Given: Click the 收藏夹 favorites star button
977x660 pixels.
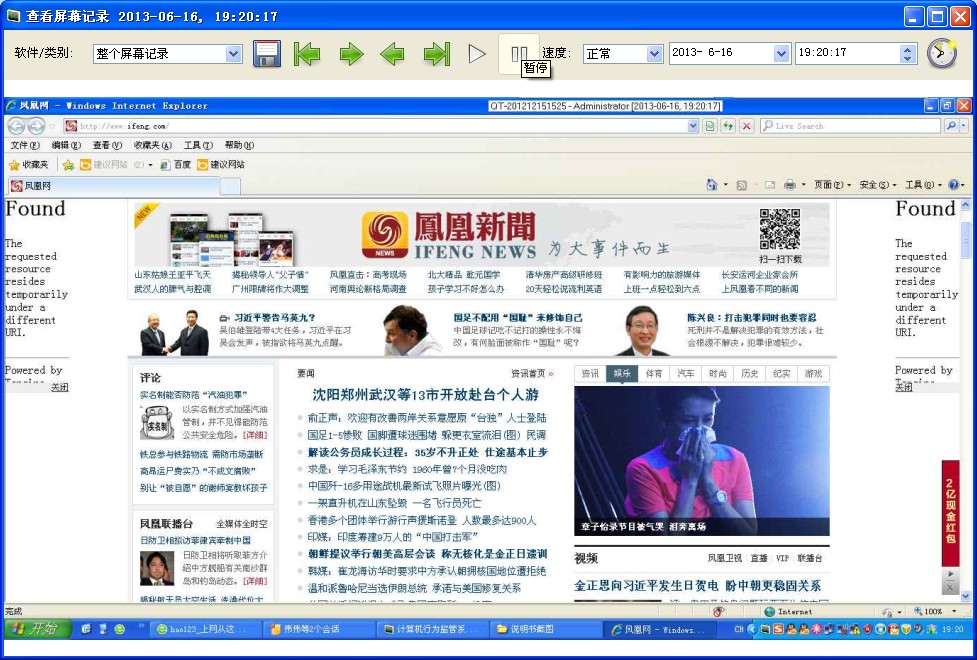Looking at the screenshot, I should click(29, 165).
